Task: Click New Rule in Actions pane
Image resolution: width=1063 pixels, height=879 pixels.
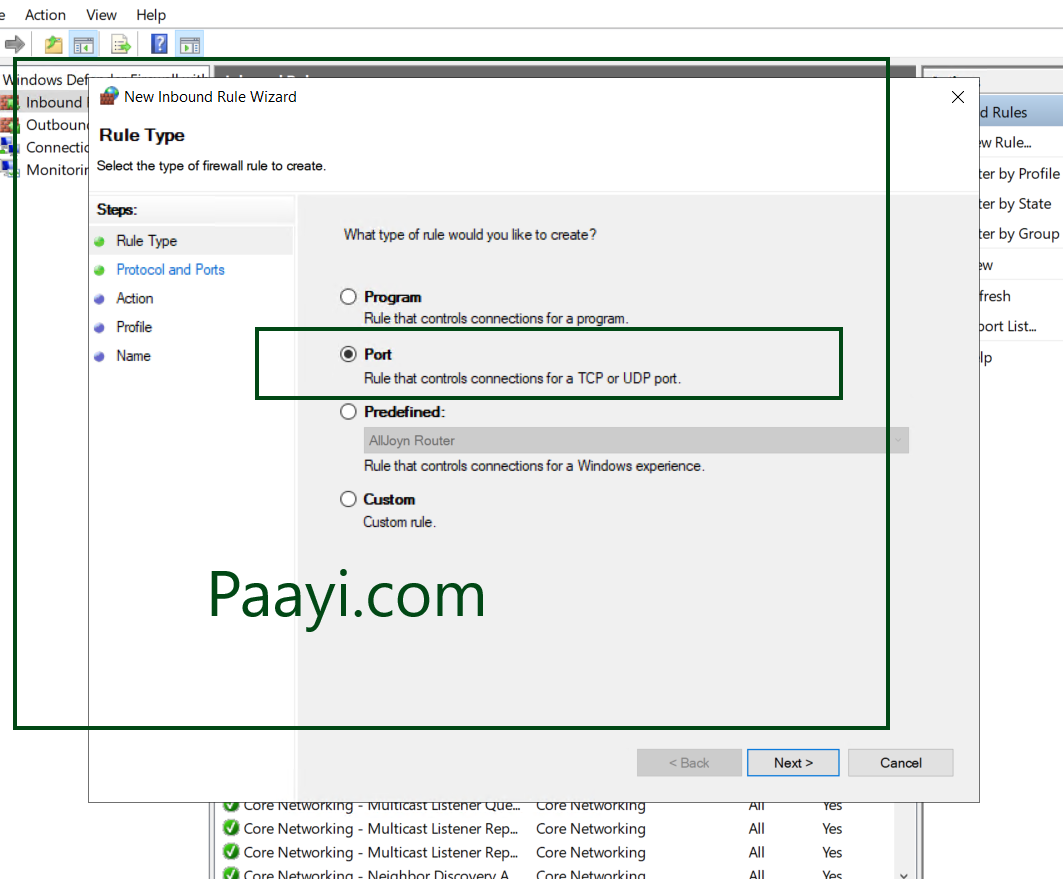Action: pos(1005,142)
